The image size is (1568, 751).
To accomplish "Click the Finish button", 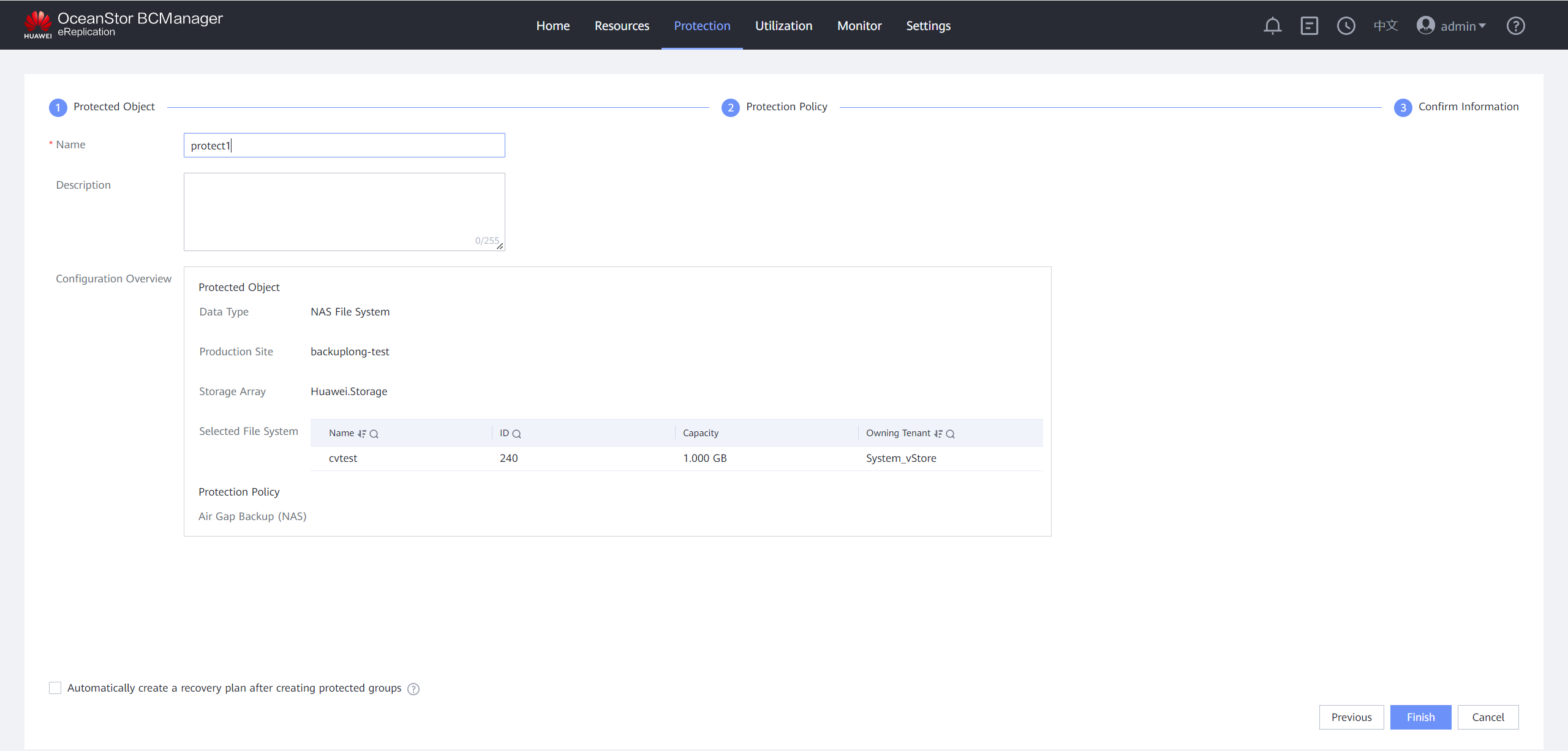I will [x=1420, y=717].
